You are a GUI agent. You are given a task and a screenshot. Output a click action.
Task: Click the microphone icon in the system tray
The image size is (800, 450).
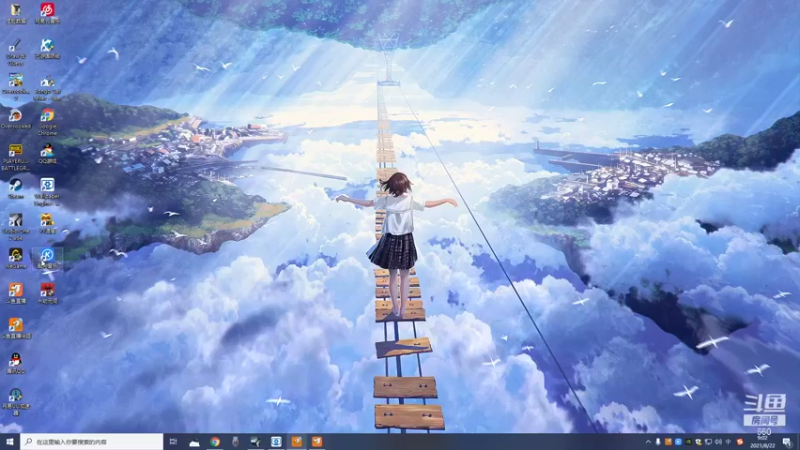(x=658, y=442)
